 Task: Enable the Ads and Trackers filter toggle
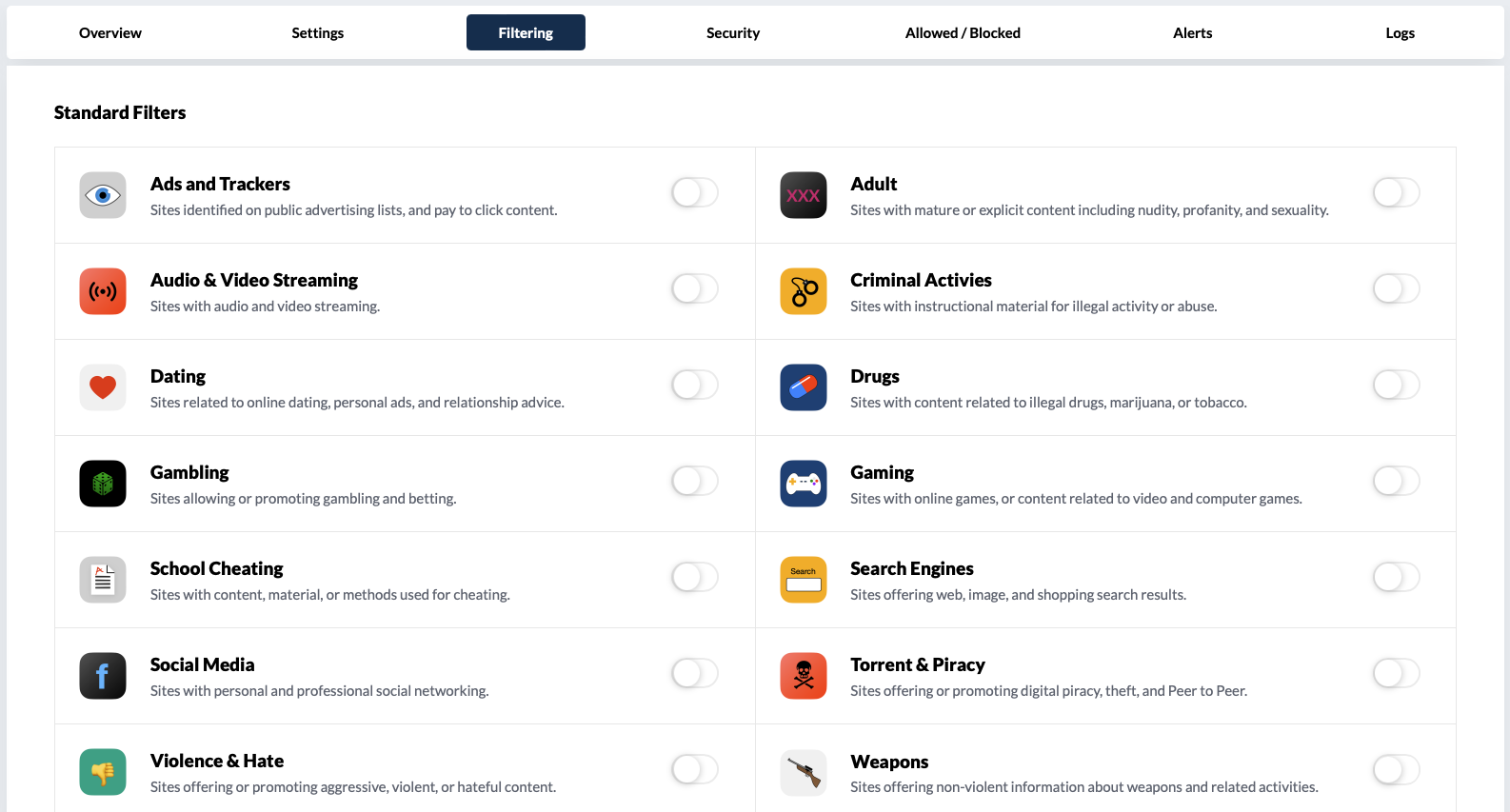click(x=695, y=192)
